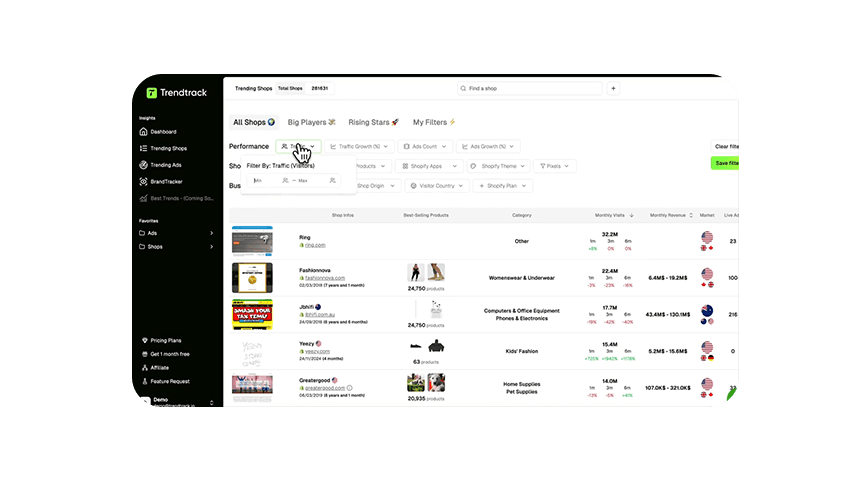Image resolution: width=854 pixels, height=480 pixels.
Task: Open the Shopify Theme filter dropdown
Action: 498,166
